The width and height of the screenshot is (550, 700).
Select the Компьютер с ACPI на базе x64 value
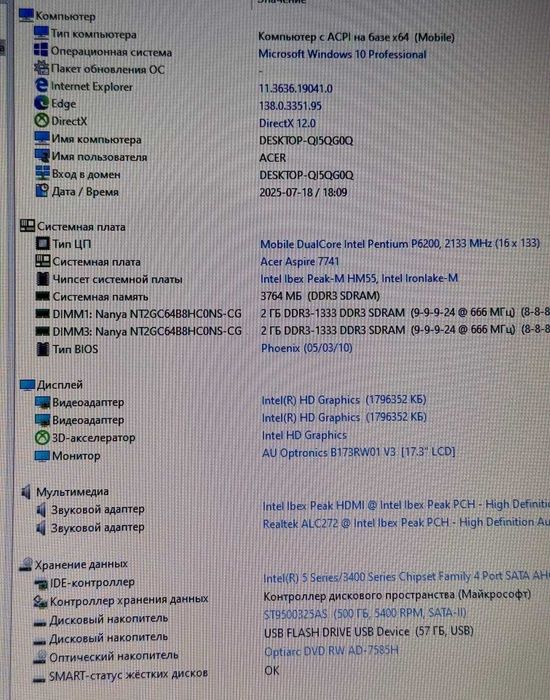point(356,37)
